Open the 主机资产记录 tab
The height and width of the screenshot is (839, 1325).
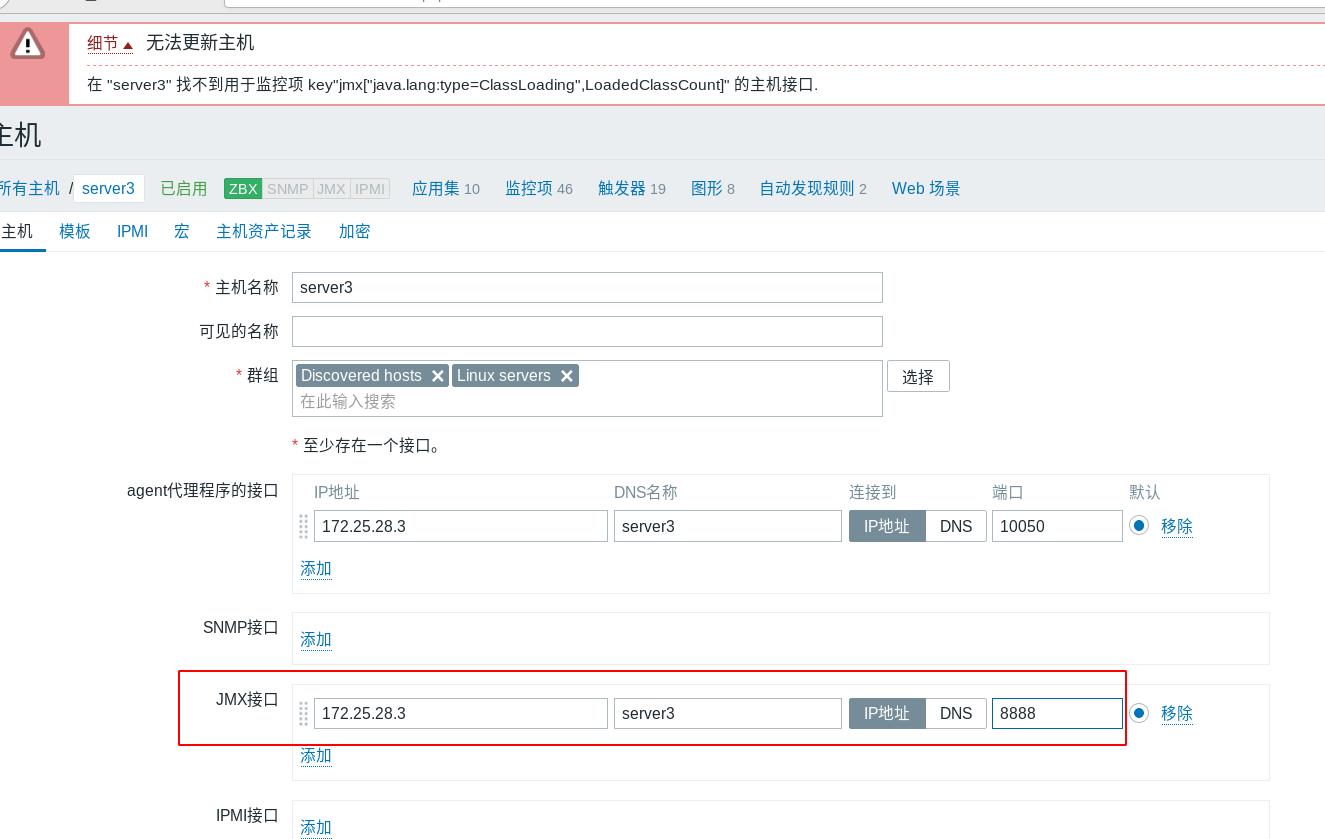(x=264, y=231)
